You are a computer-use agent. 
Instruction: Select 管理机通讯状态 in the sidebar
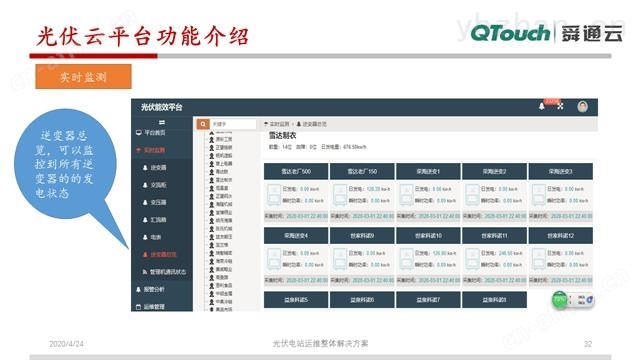pos(164,272)
